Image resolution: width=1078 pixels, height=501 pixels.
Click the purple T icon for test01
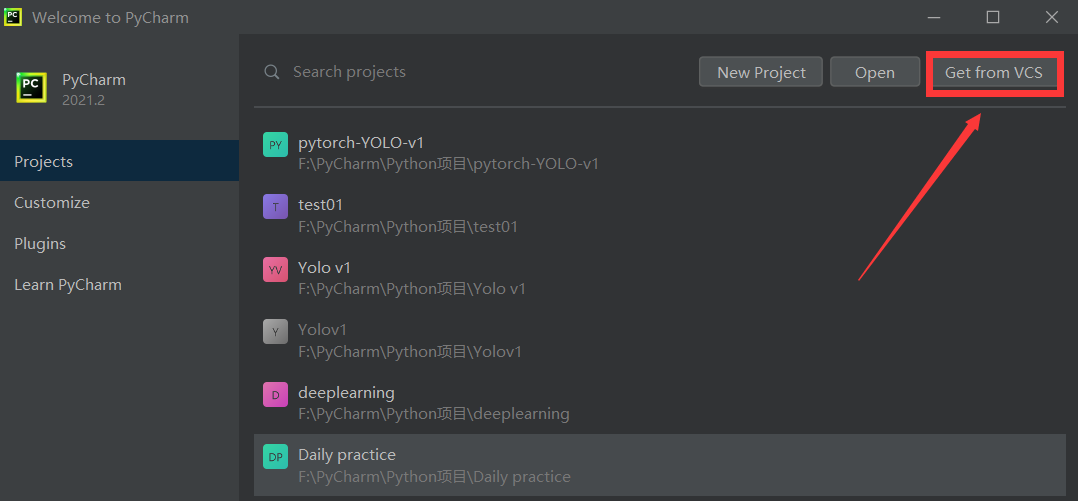pos(275,206)
